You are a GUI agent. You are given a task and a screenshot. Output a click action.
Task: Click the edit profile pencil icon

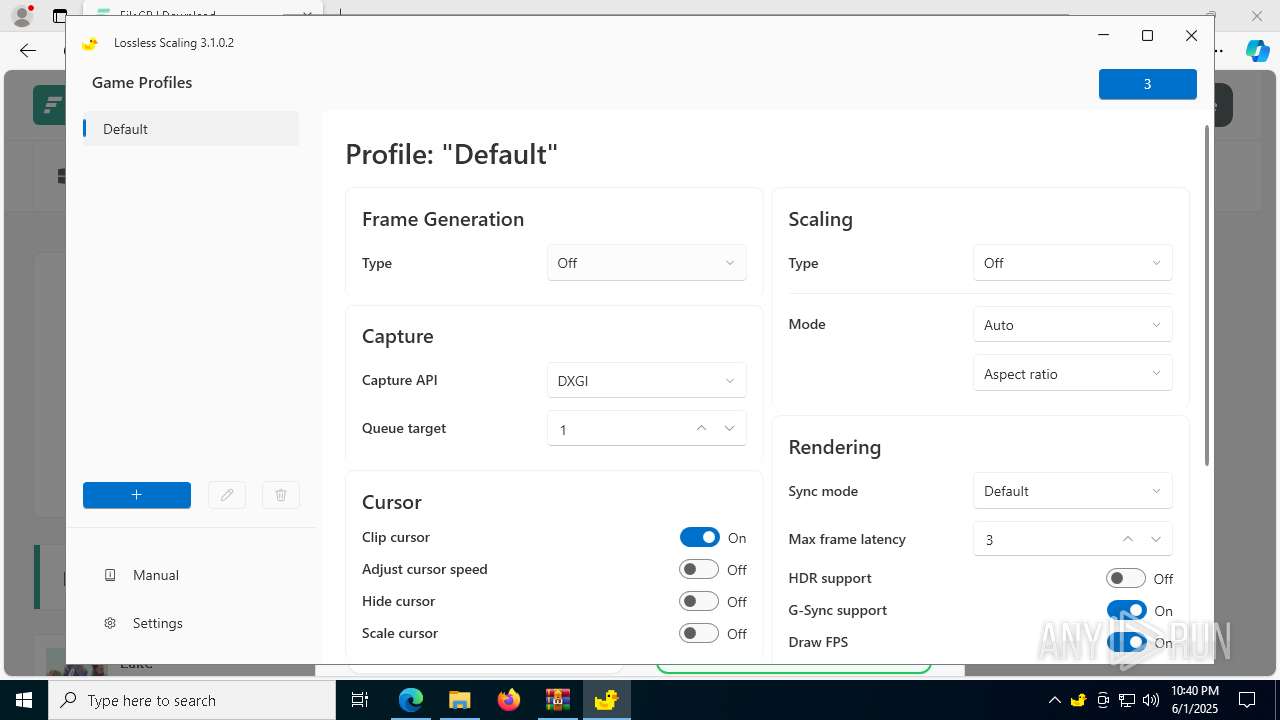227,495
